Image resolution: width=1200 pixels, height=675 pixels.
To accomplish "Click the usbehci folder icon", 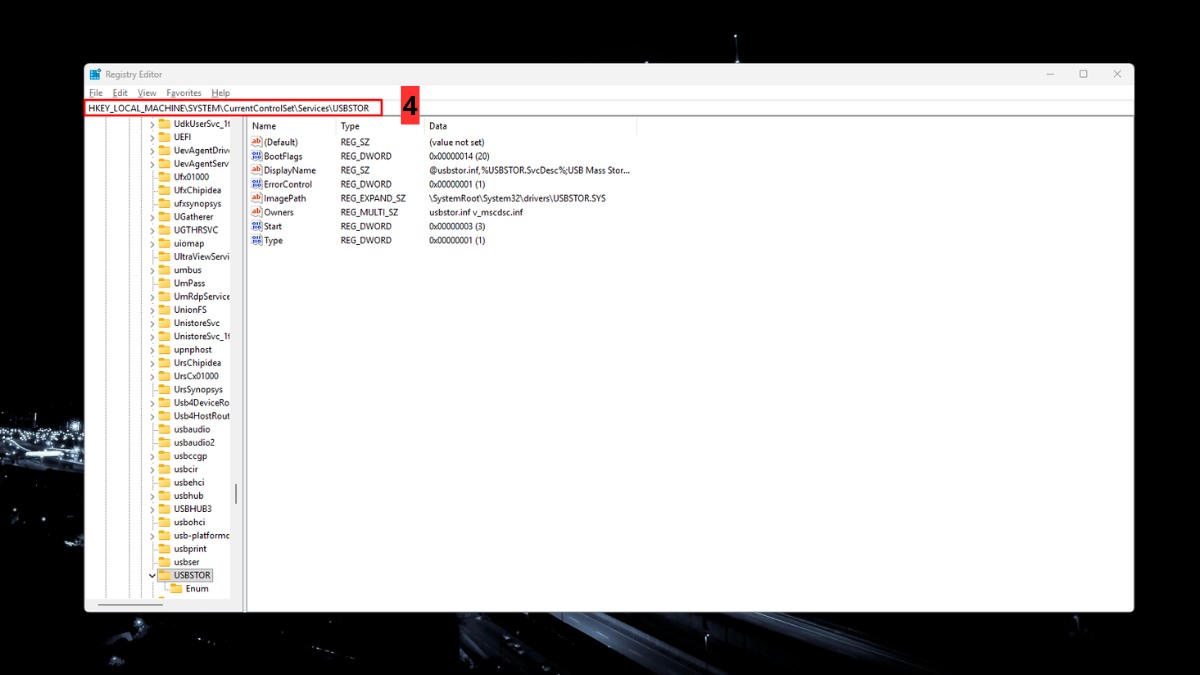I will point(164,482).
